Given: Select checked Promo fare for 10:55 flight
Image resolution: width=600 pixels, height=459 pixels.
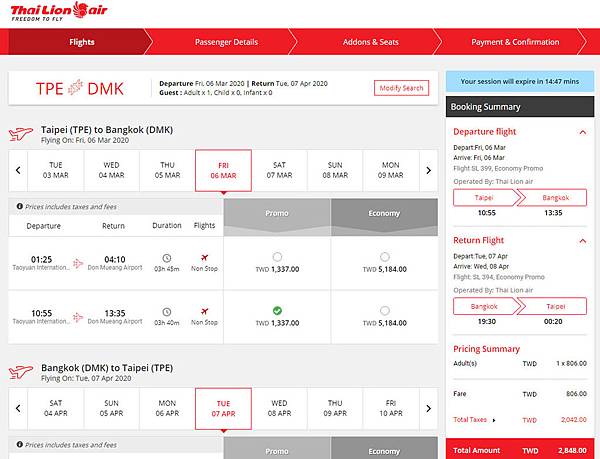Looking at the screenshot, I should click(x=277, y=311).
